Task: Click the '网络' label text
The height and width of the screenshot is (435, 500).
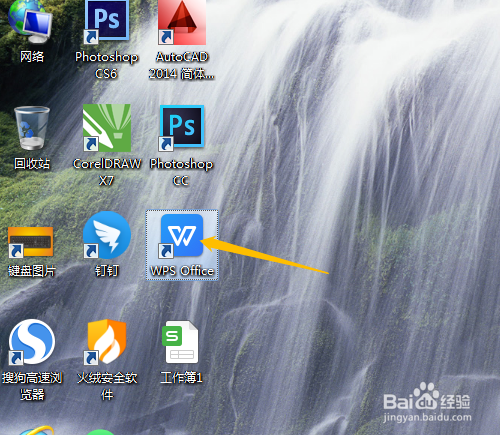Action: pos(32,56)
